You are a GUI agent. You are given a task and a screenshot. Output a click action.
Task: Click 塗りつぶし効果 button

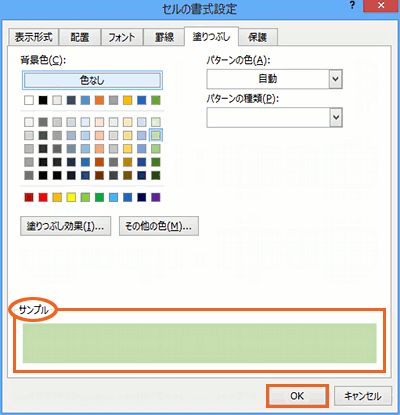point(66,226)
